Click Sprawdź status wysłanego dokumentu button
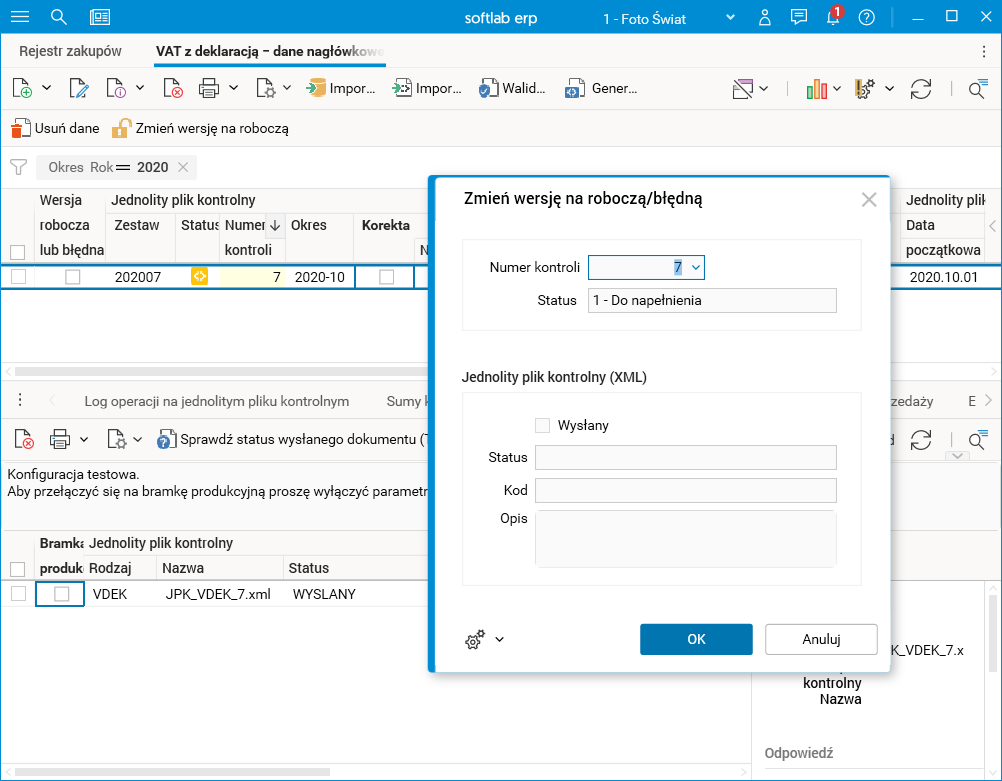Viewport: 1002px width, 781px height. [x=292, y=440]
